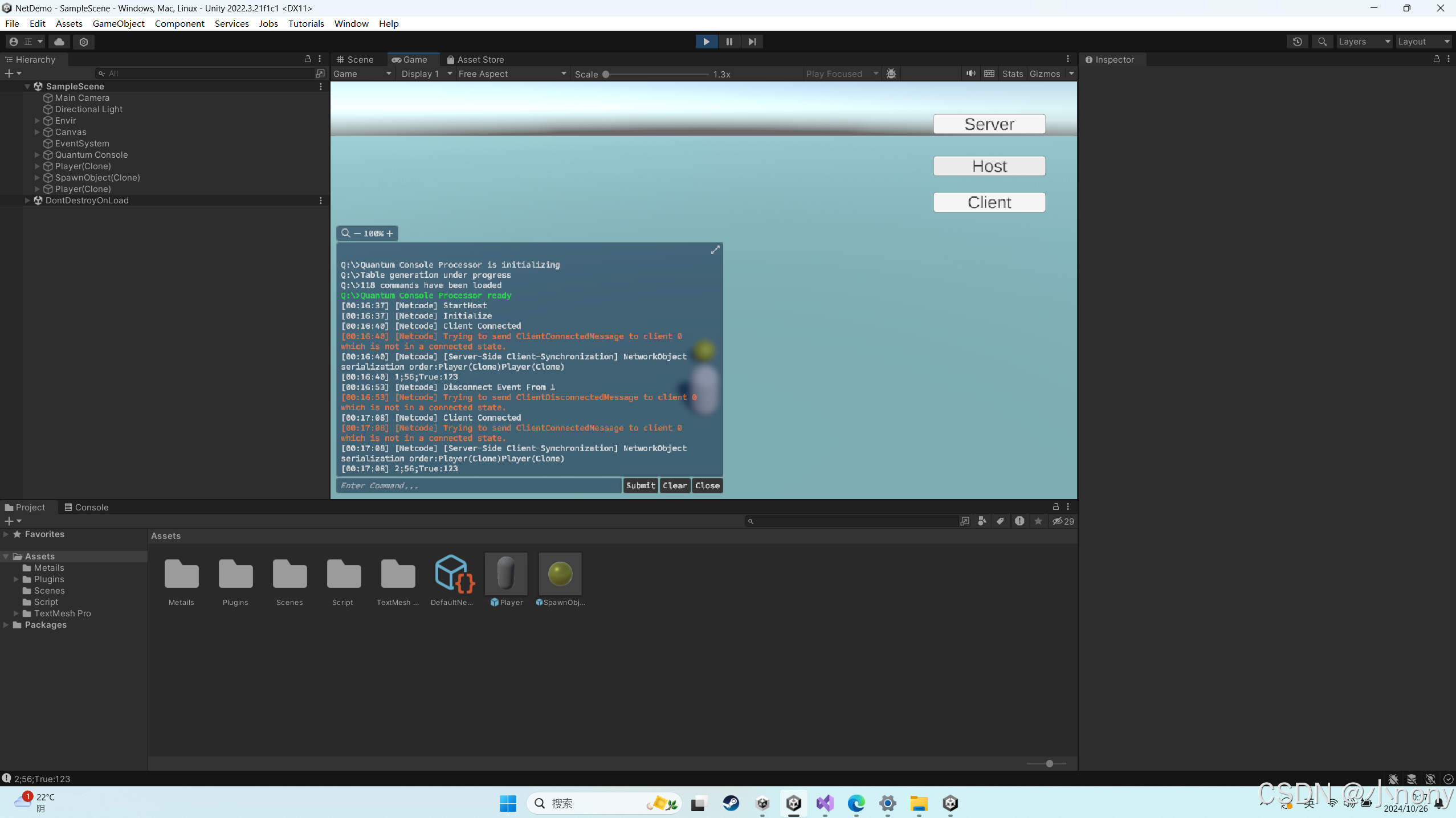Open the Play Focused dropdown
Viewport: 1456px width, 818px height.
[842, 74]
